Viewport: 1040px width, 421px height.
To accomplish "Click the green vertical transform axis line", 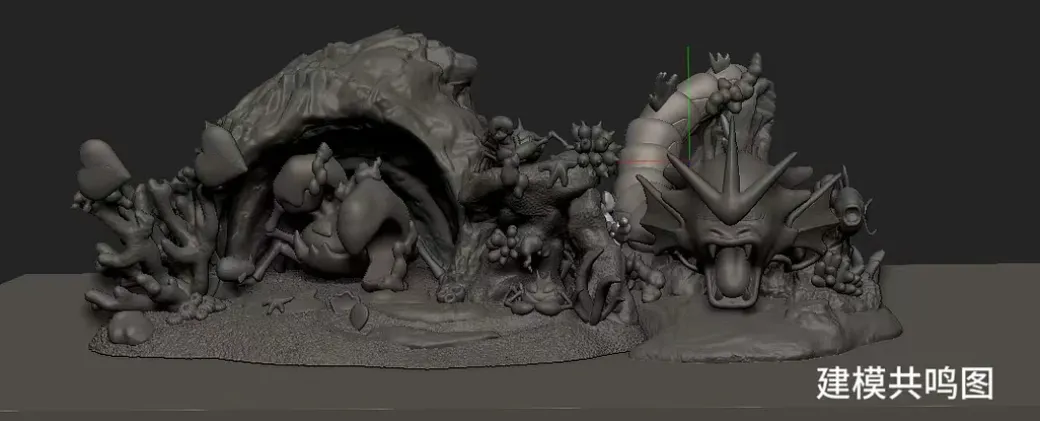I will pyautogui.click(x=688, y=102).
